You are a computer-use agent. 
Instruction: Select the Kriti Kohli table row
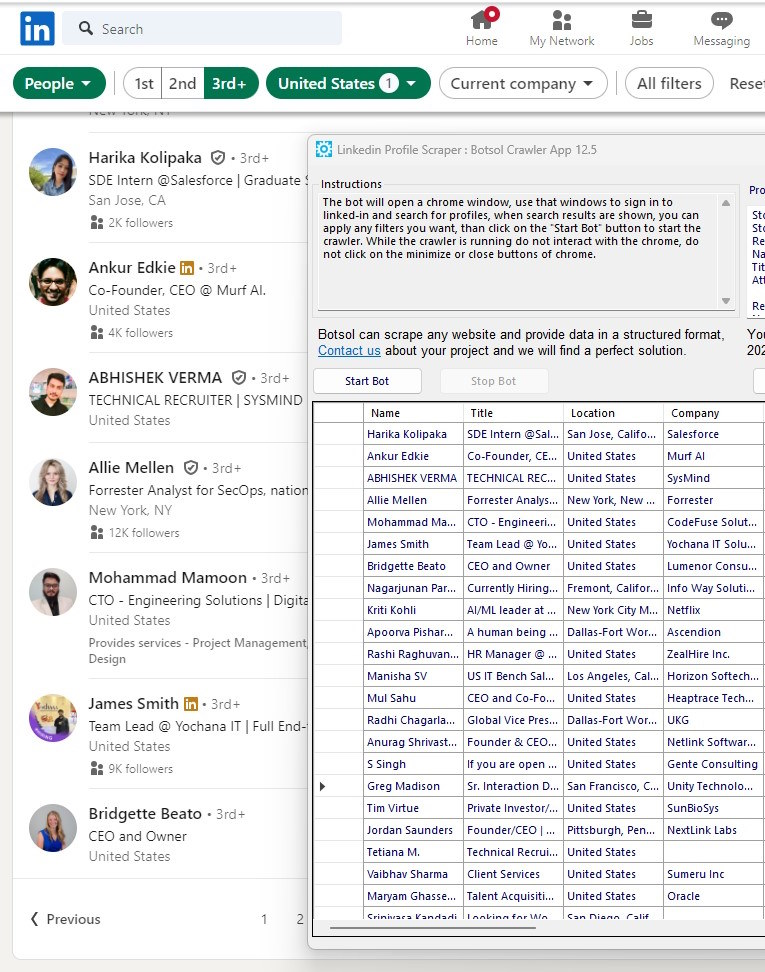click(538, 610)
